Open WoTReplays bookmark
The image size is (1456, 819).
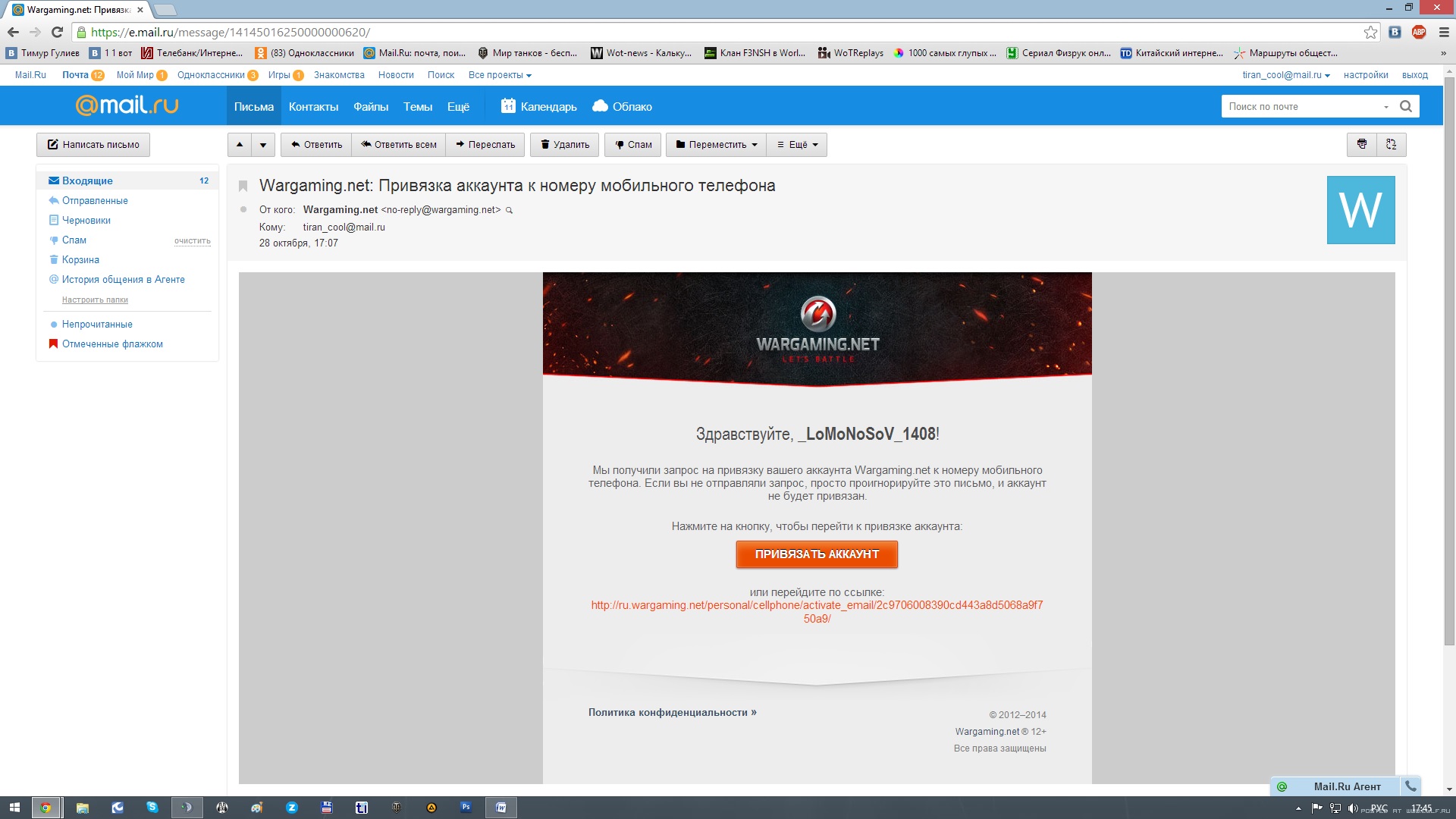[x=851, y=53]
